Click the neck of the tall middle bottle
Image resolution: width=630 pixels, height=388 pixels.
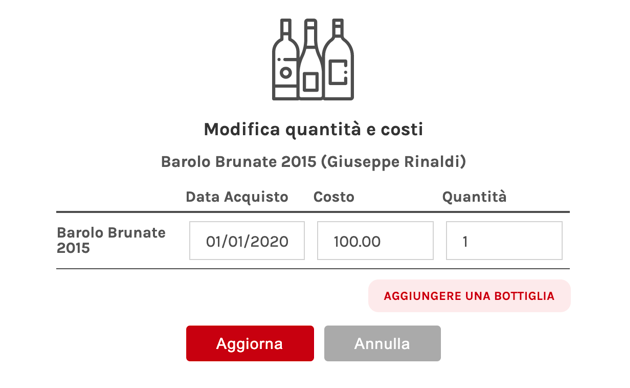(310, 32)
